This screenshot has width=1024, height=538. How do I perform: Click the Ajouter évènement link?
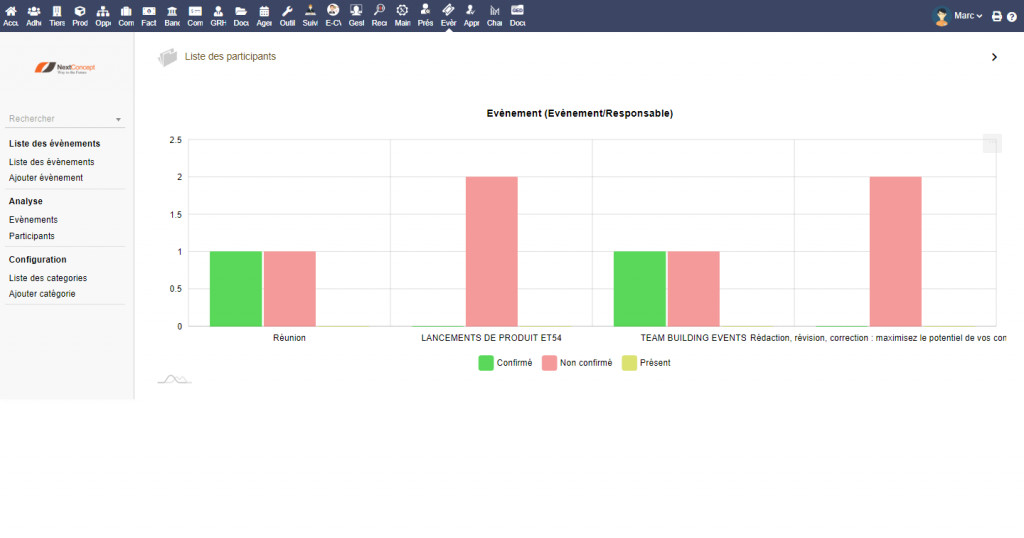(46, 178)
